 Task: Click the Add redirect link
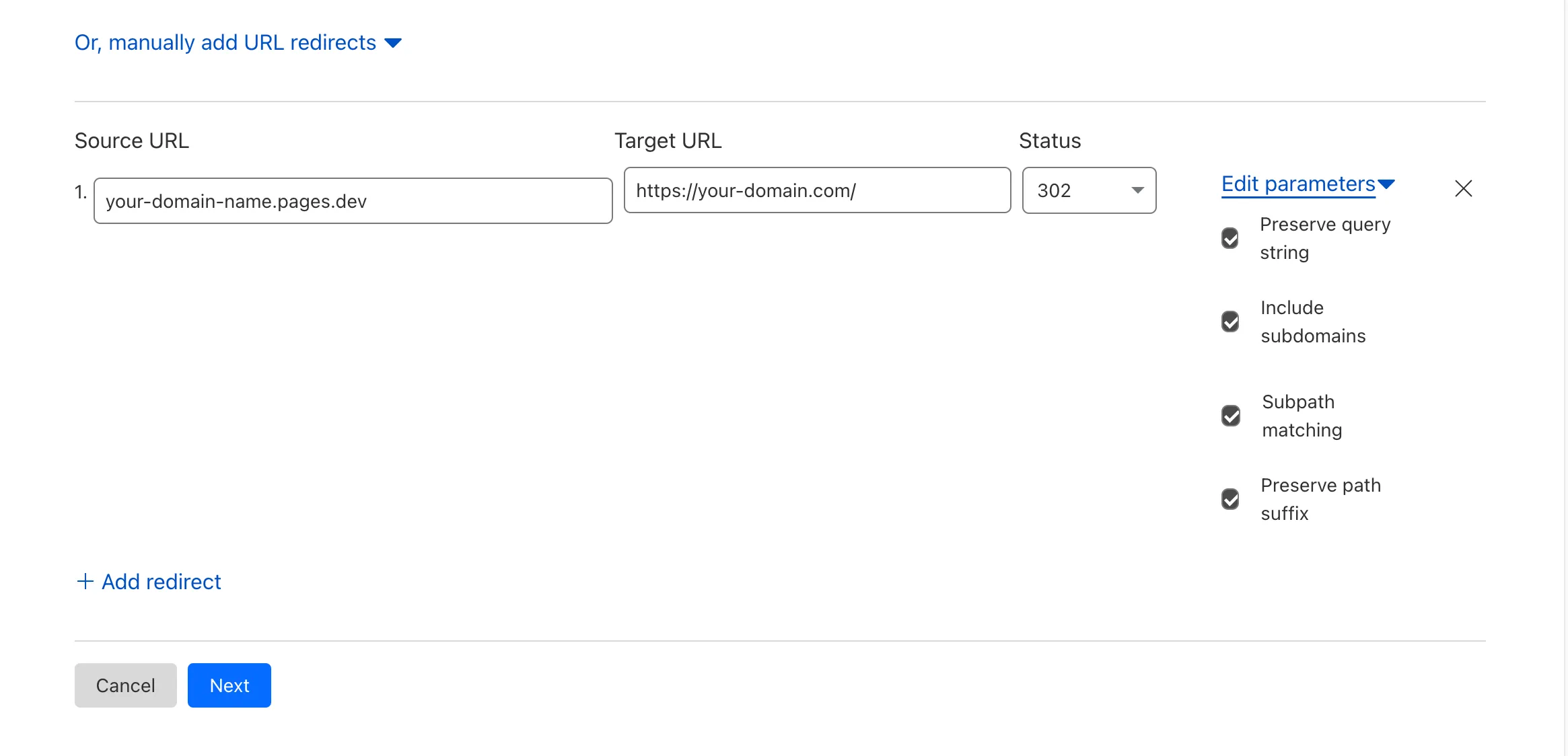[162, 581]
